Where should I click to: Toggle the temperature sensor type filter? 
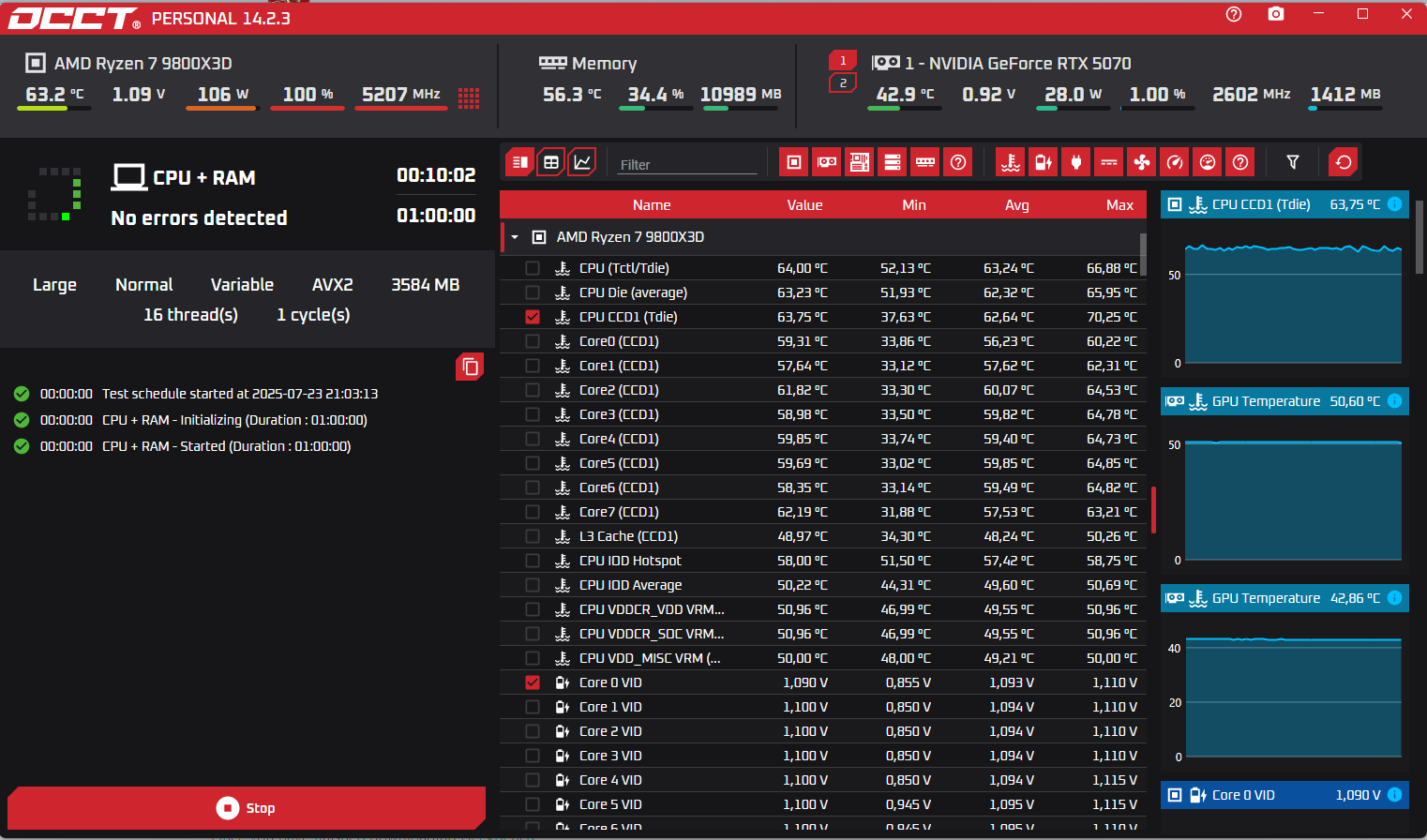pos(1011,162)
